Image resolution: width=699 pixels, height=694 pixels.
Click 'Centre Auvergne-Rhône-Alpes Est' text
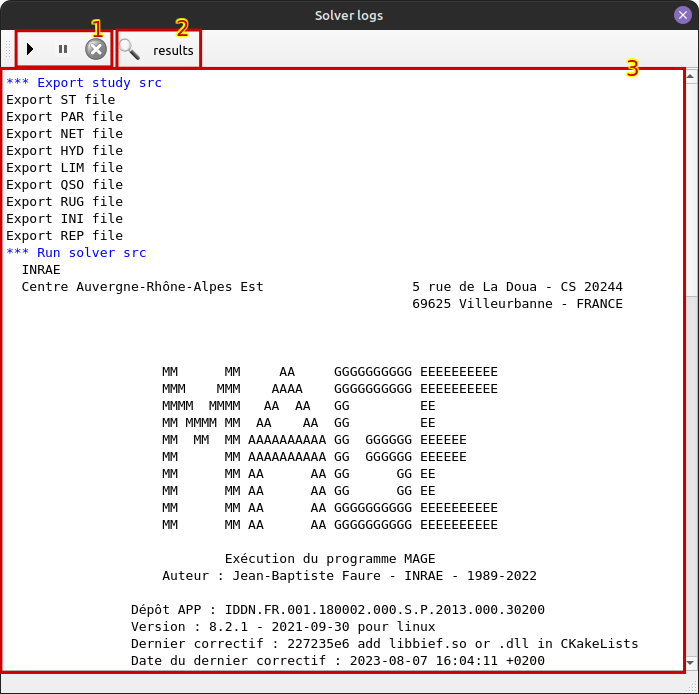click(x=142, y=287)
